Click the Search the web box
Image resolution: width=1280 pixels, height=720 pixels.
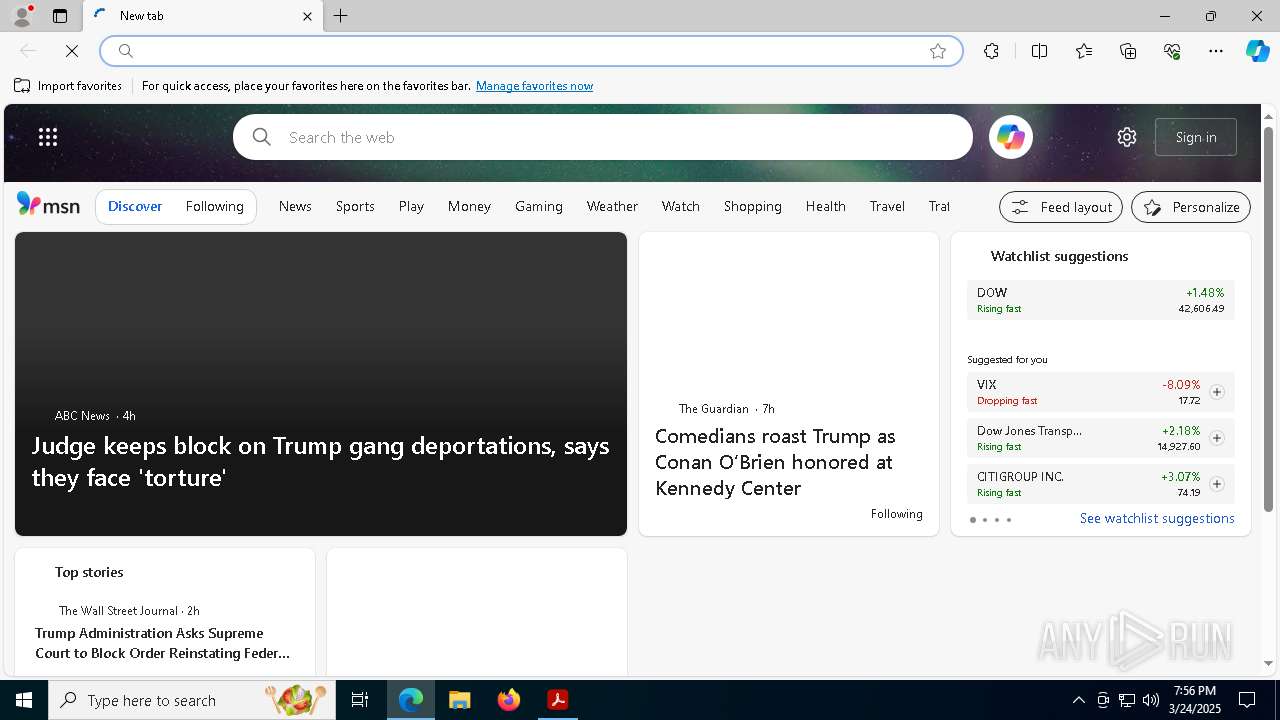tap(603, 137)
